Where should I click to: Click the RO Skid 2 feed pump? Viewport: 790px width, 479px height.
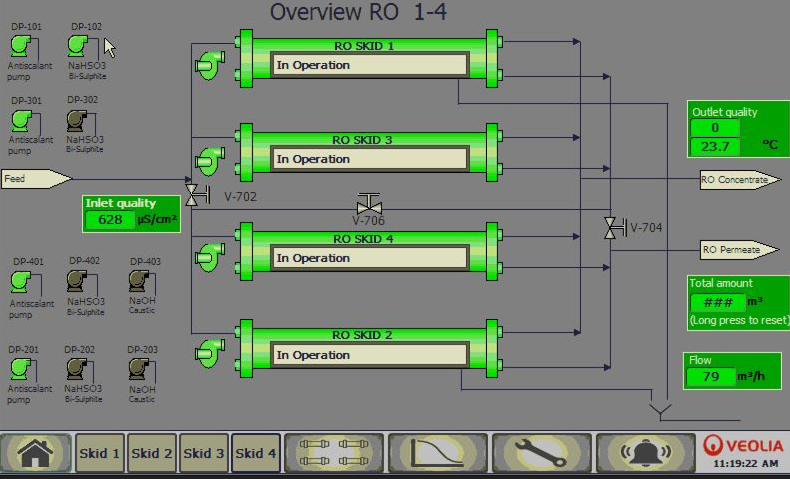(x=210, y=353)
